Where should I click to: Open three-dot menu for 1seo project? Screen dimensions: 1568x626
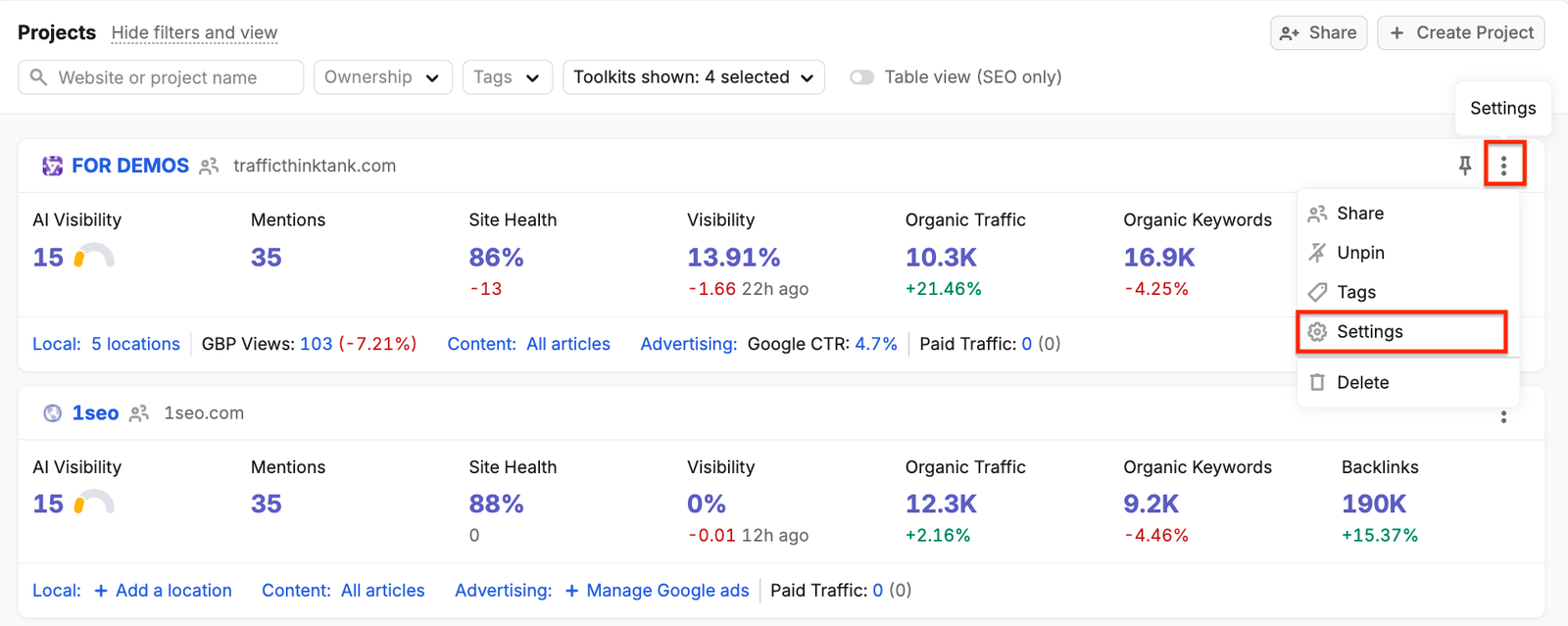pos(1503,416)
